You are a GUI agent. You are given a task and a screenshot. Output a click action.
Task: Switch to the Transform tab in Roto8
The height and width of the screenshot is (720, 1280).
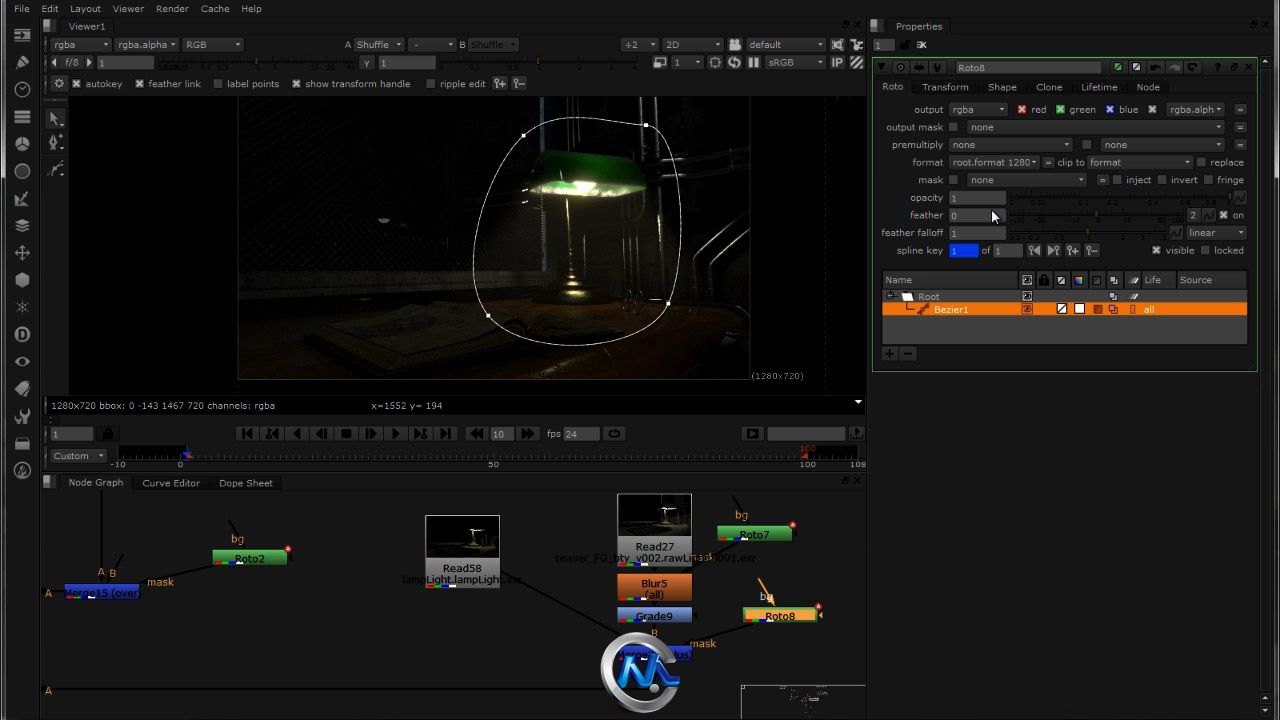click(945, 87)
